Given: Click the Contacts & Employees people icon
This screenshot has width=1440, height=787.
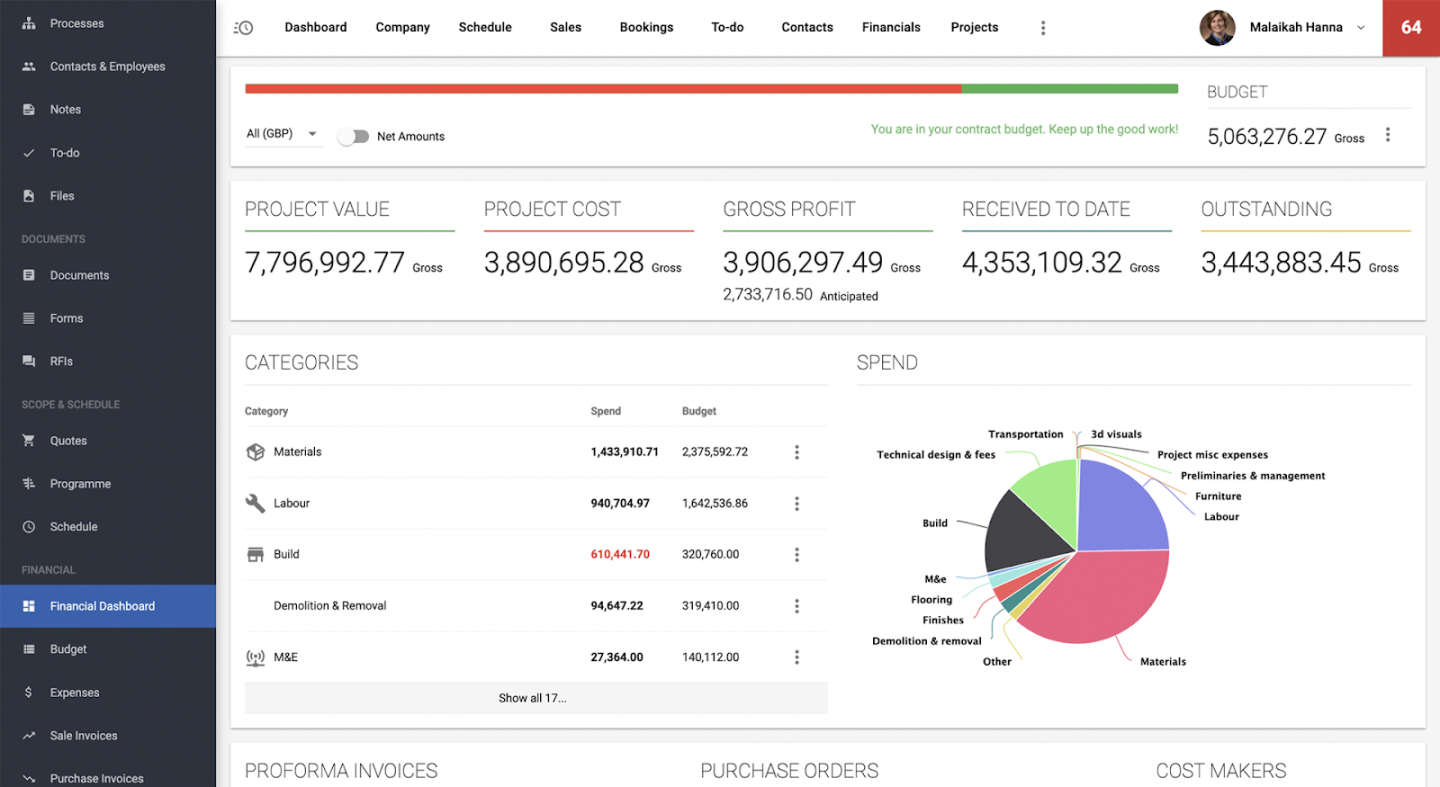Looking at the screenshot, I should 29,66.
